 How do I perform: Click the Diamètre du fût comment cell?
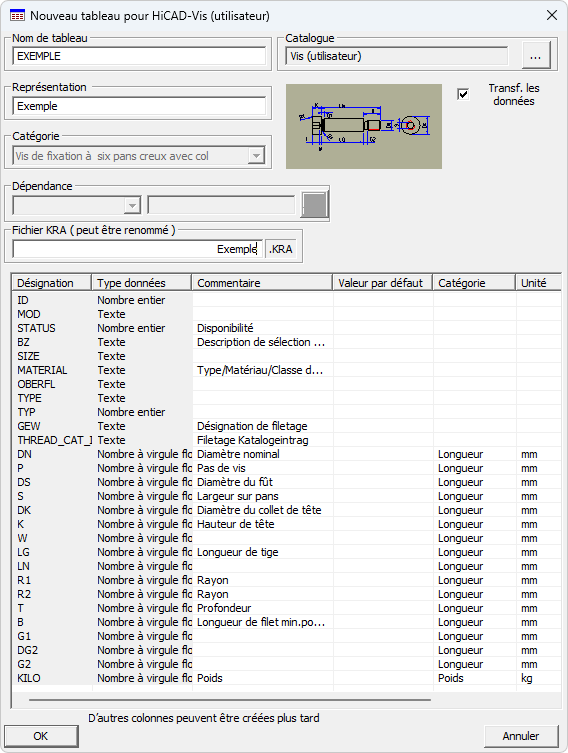[x=263, y=482]
